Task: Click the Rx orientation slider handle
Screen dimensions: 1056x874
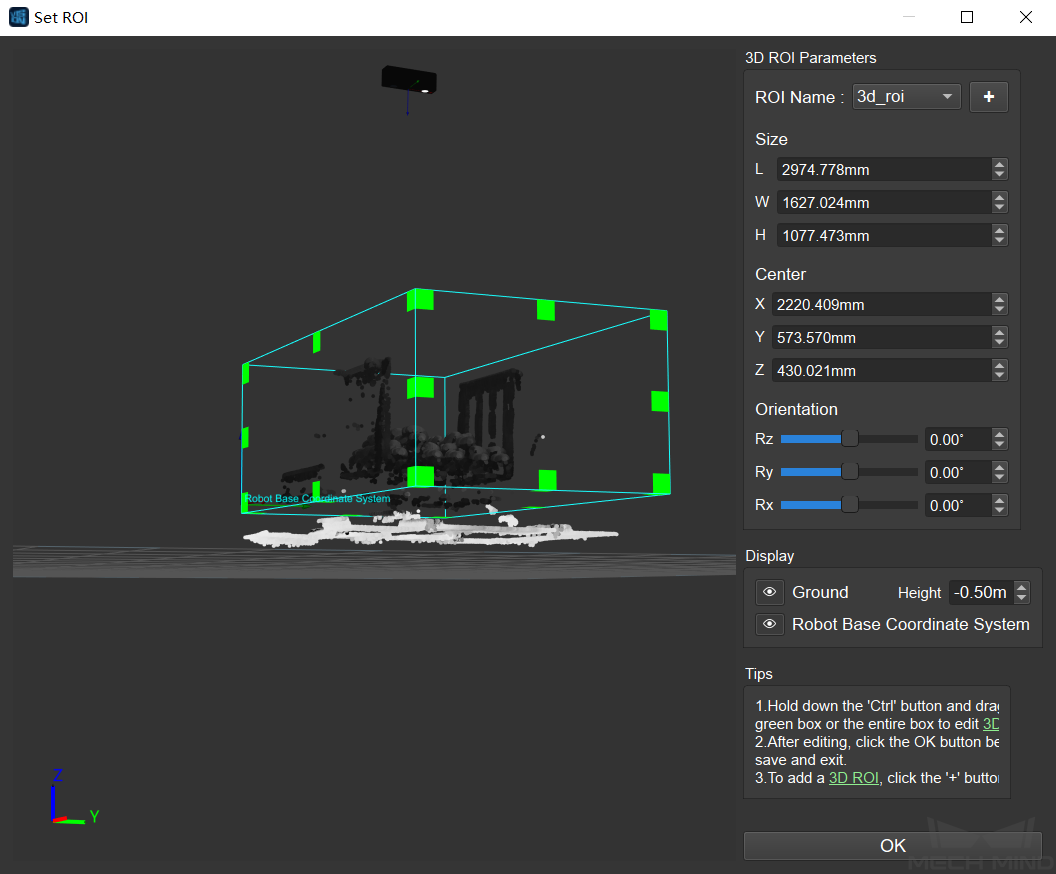Action: point(850,505)
